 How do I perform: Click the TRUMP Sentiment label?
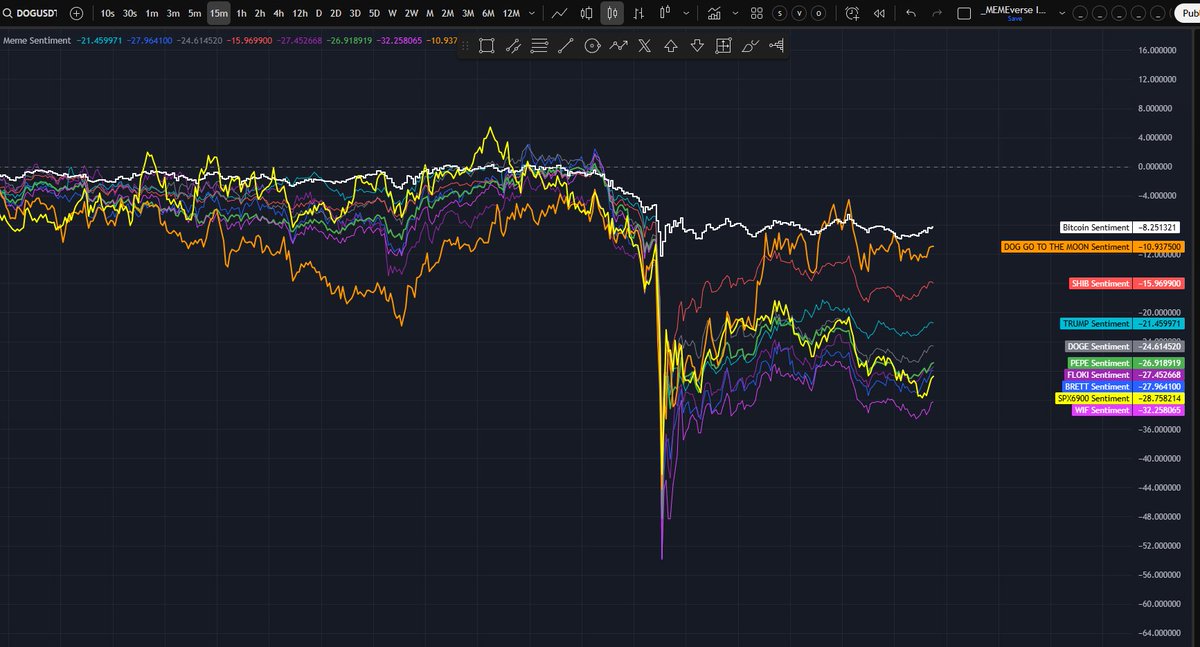tap(1095, 324)
